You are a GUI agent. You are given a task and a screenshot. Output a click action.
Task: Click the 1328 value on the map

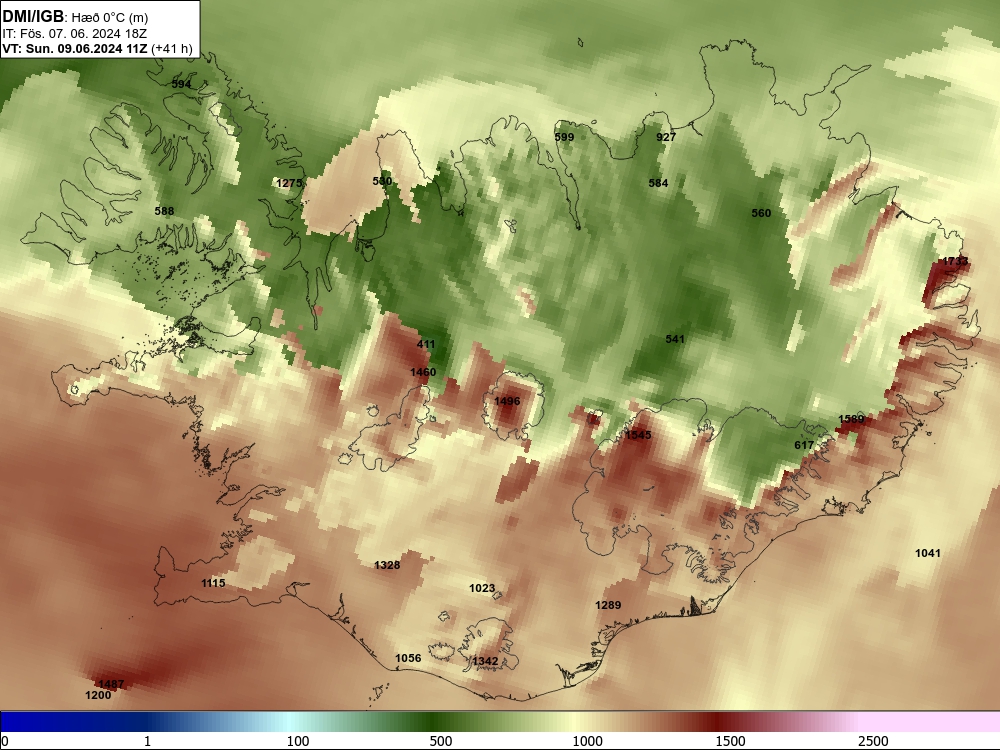[387, 565]
